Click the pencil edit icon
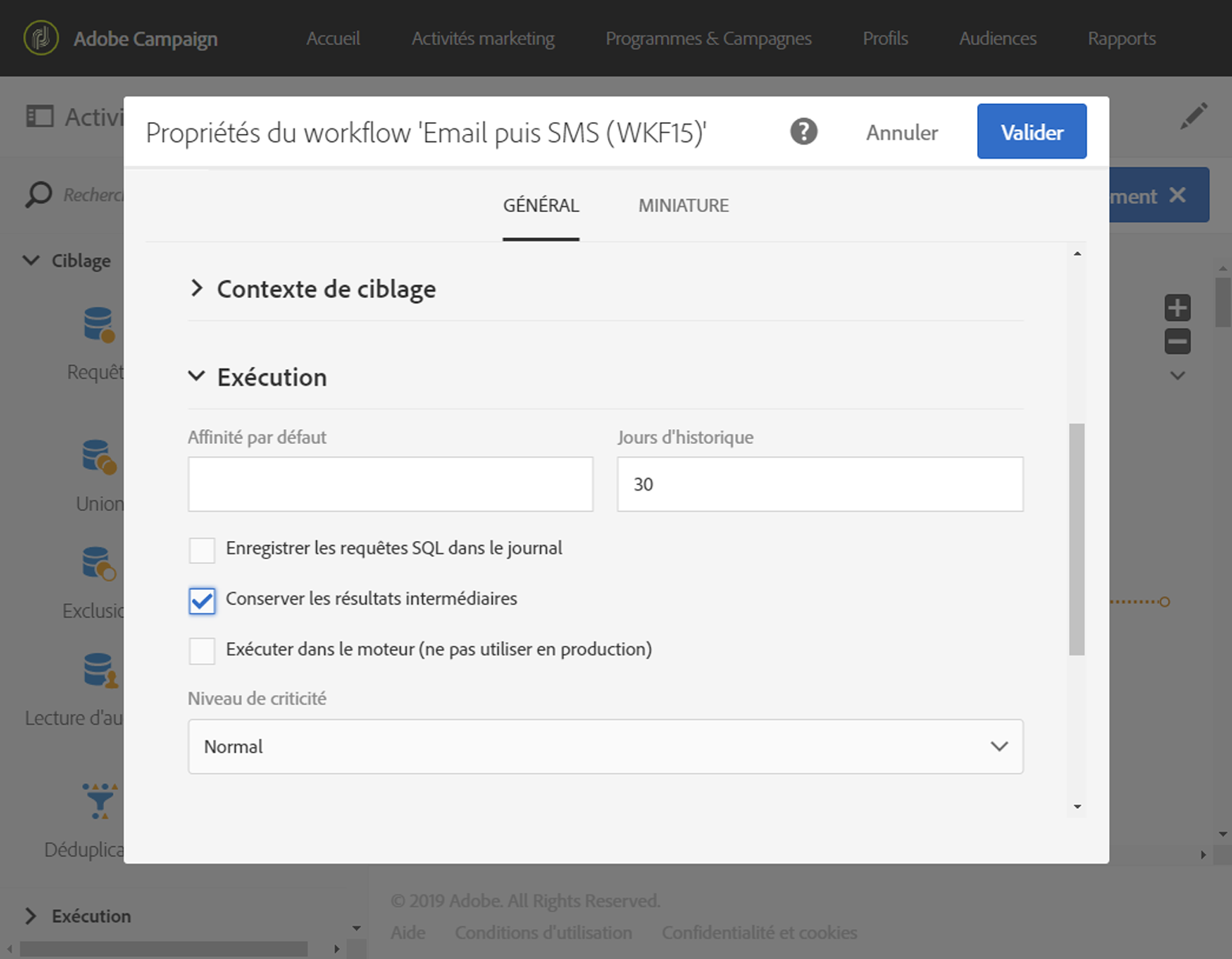The height and width of the screenshot is (959, 1232). point(1193,117)
